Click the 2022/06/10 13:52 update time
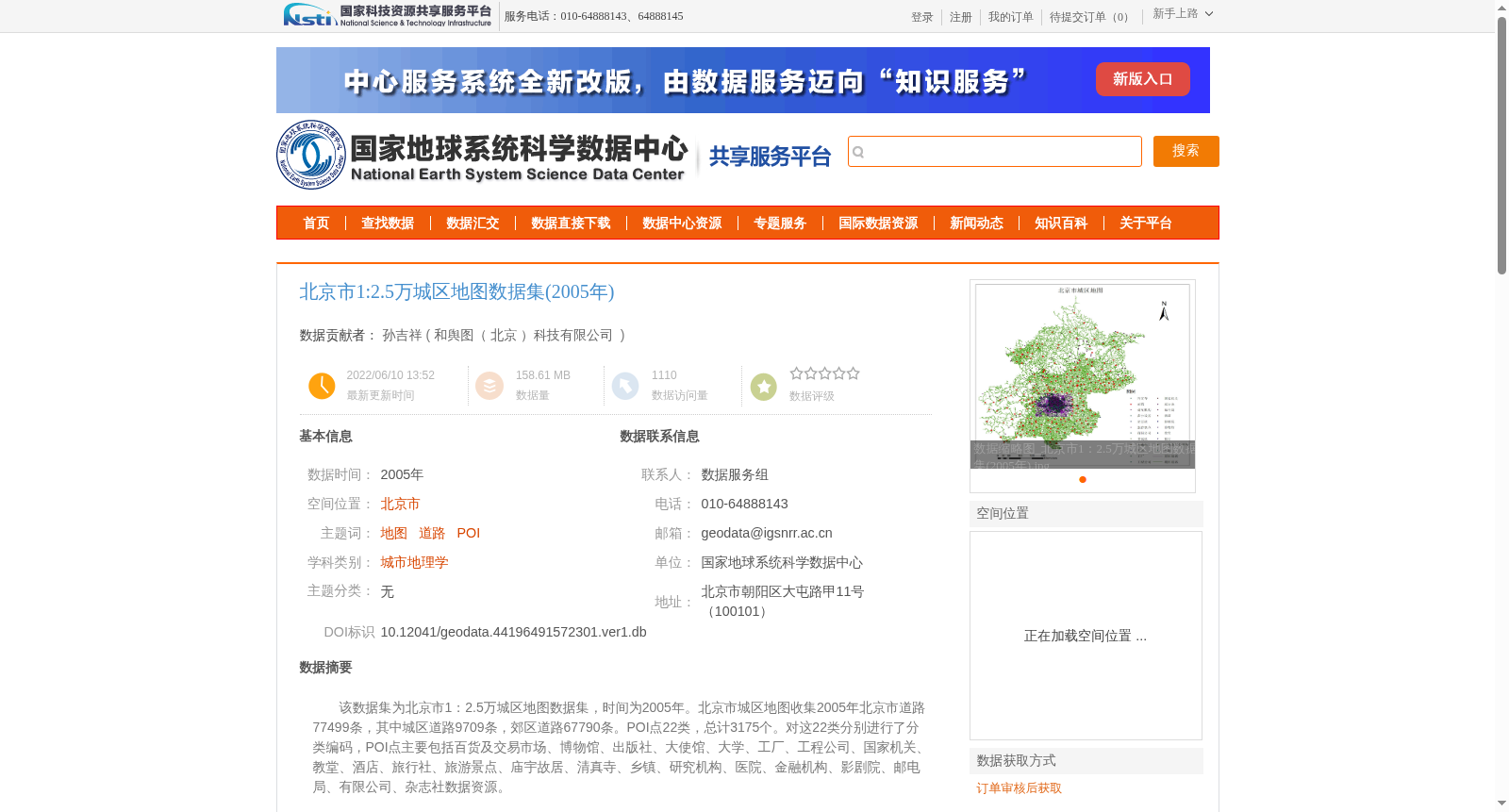1509x812 pixels. 390,375
